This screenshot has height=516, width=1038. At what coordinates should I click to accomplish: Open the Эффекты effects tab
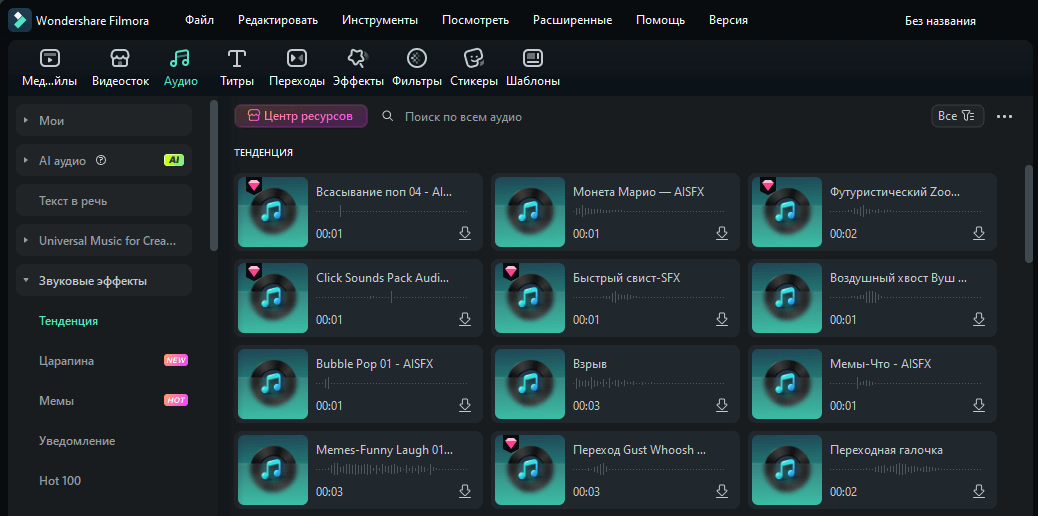pos(358,68)
